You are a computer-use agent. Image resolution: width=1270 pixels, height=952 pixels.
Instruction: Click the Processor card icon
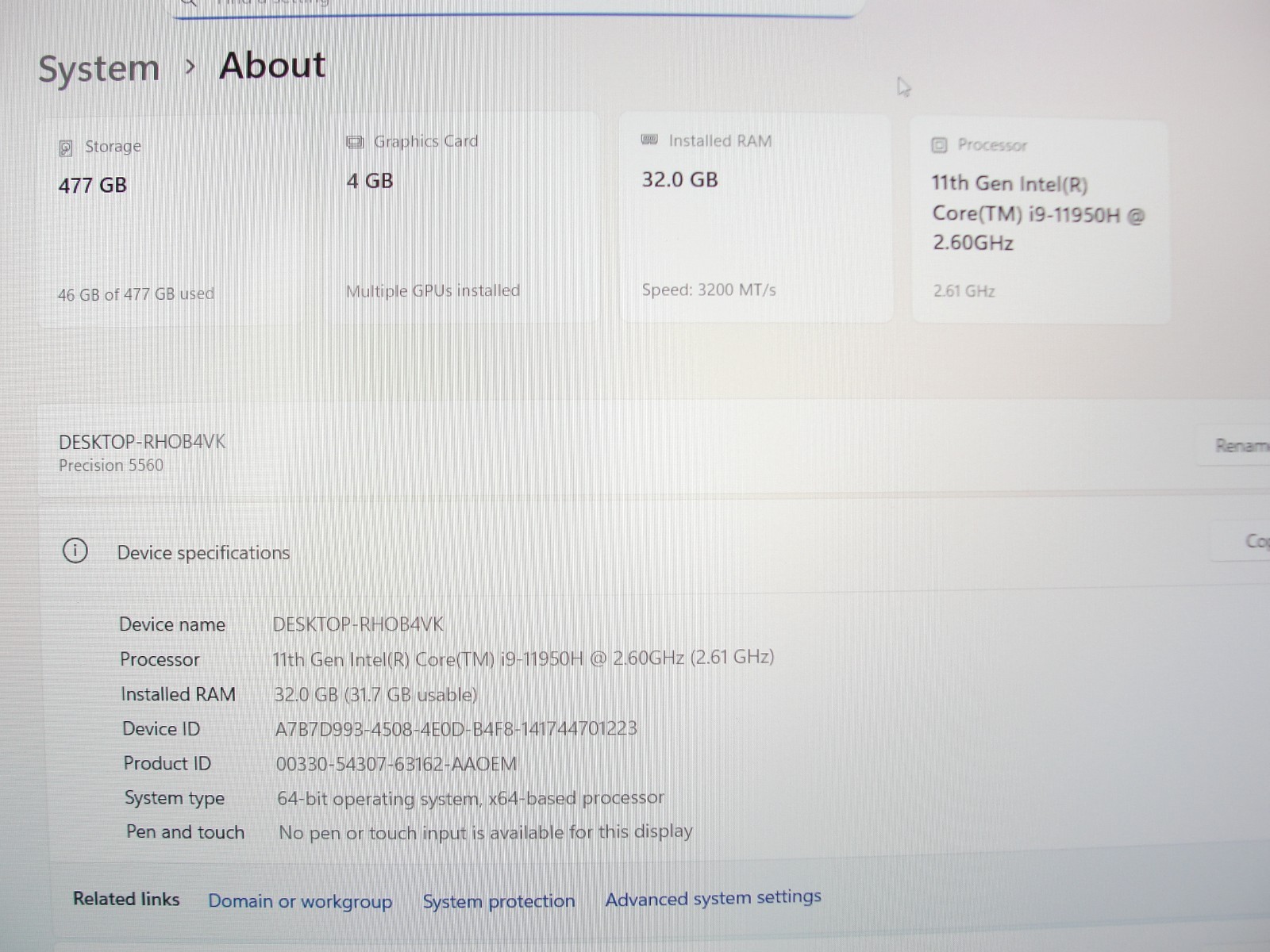click(939, 145)
